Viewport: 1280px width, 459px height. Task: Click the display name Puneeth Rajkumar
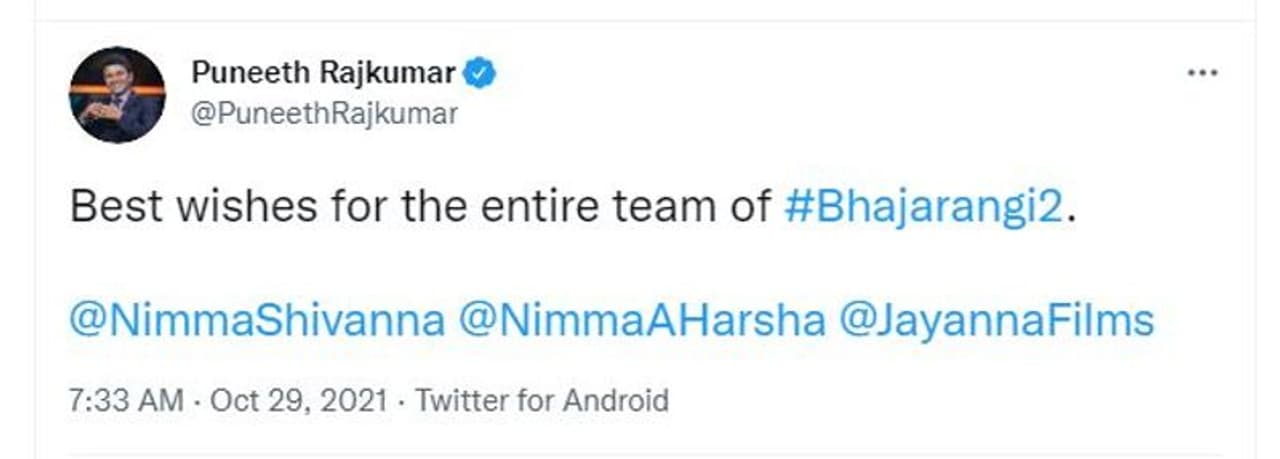(x=323, y=73)
